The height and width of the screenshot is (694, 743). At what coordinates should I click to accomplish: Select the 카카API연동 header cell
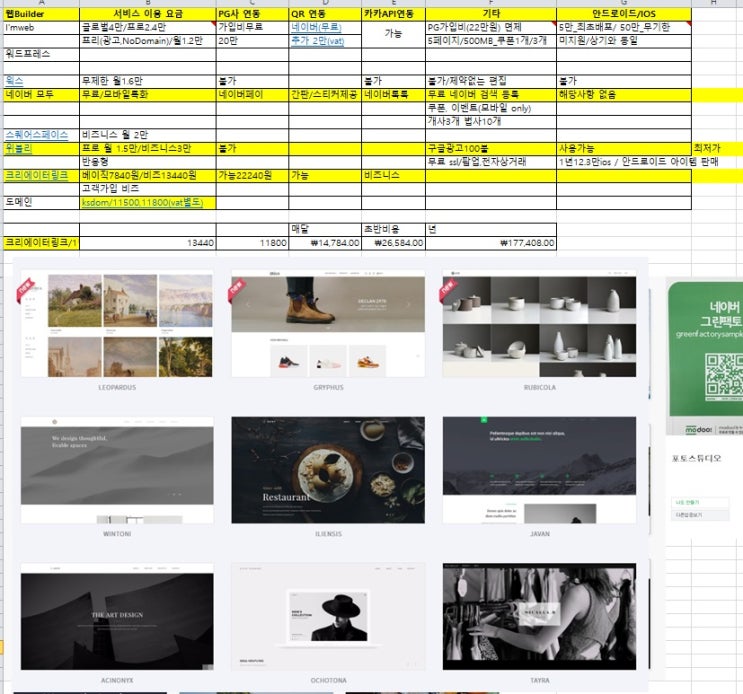[x=393, y=14]
